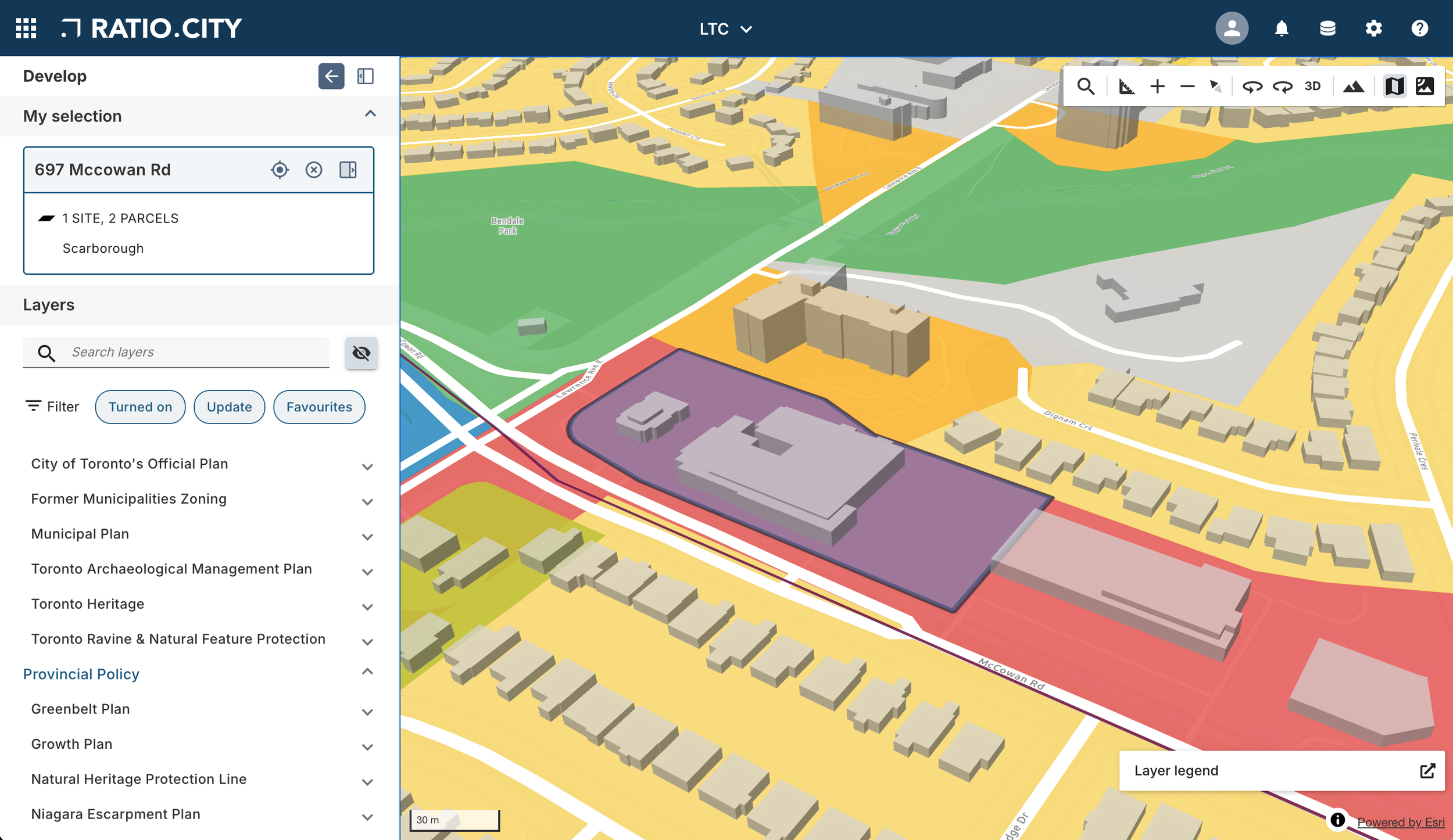Zoom to the 697 Mccowan Rd selection
This screenshot has width=1453, height=840.
[x=280, y=170]
